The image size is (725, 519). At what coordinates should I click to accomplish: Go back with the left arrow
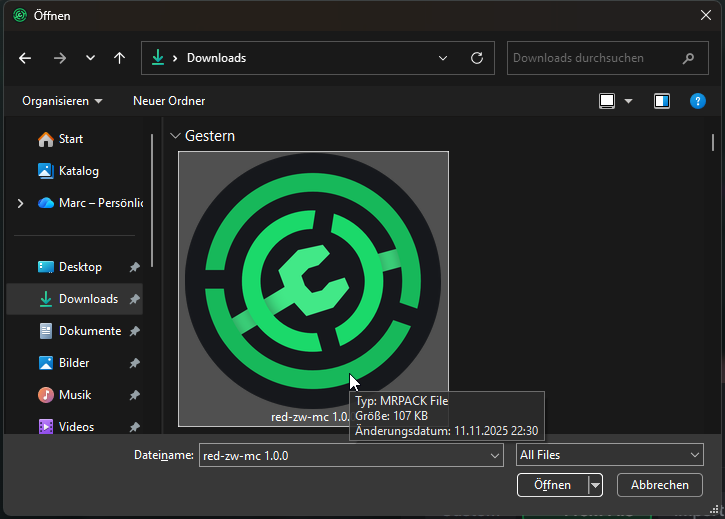point(25,58)
